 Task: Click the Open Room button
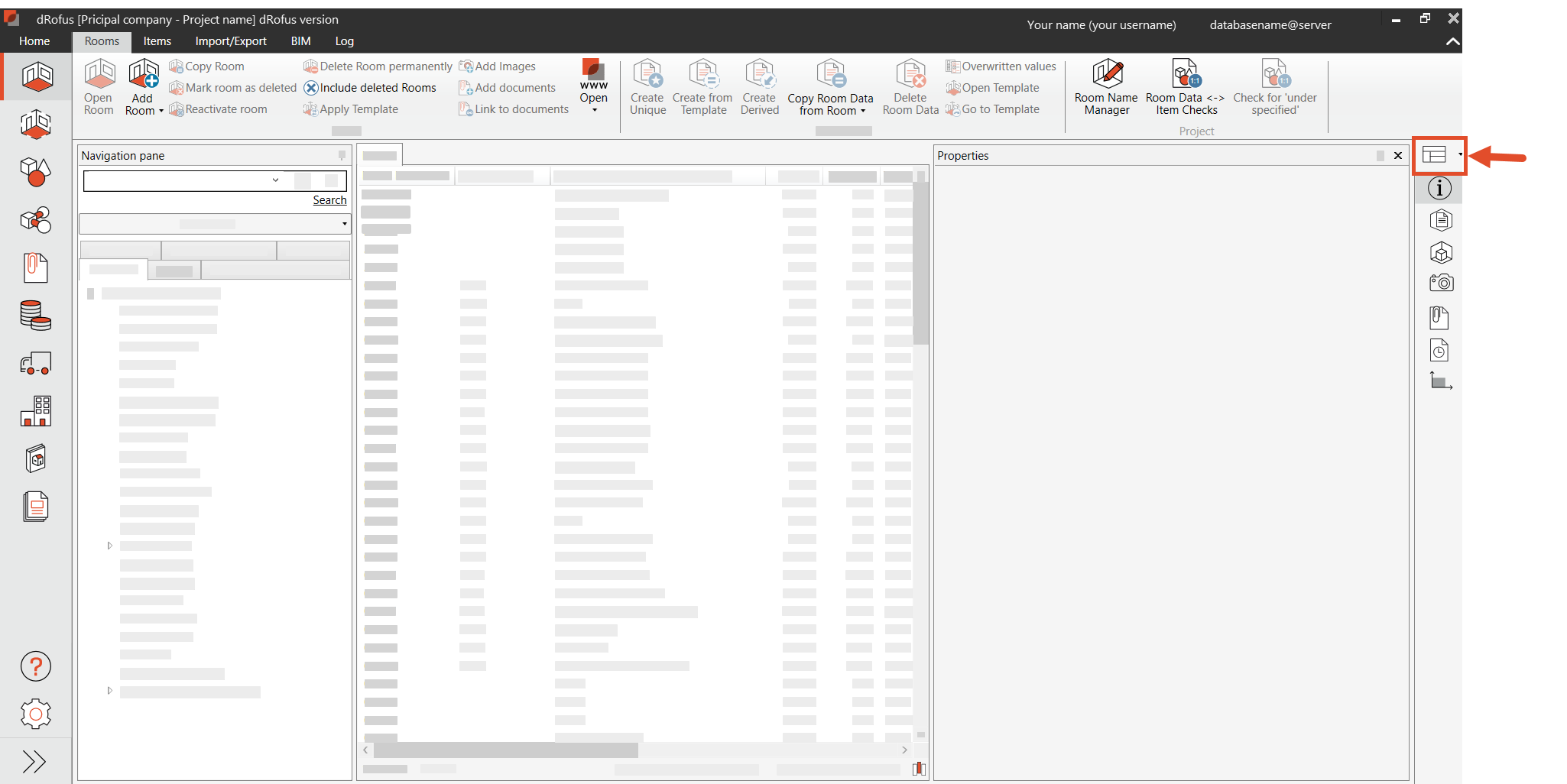pyautogui.click(x=99, y=86)
